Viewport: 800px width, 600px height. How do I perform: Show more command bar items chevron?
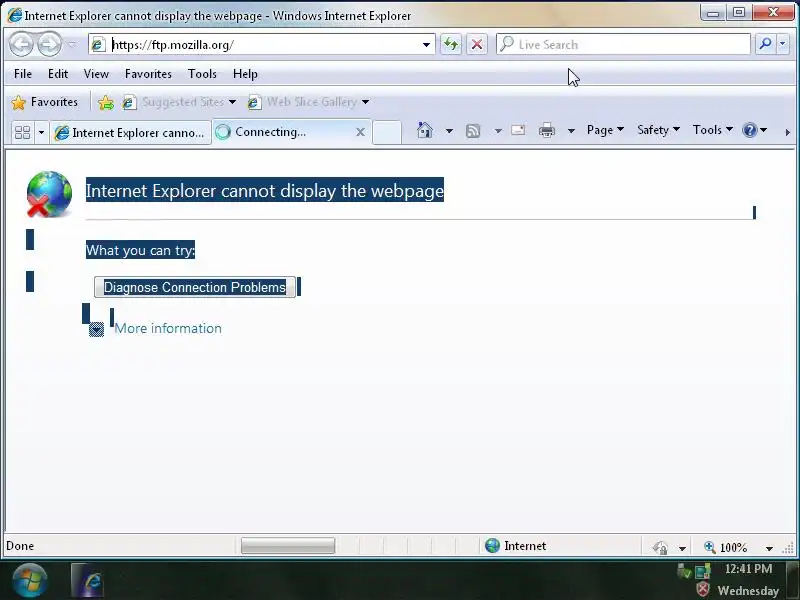(787, 132)
